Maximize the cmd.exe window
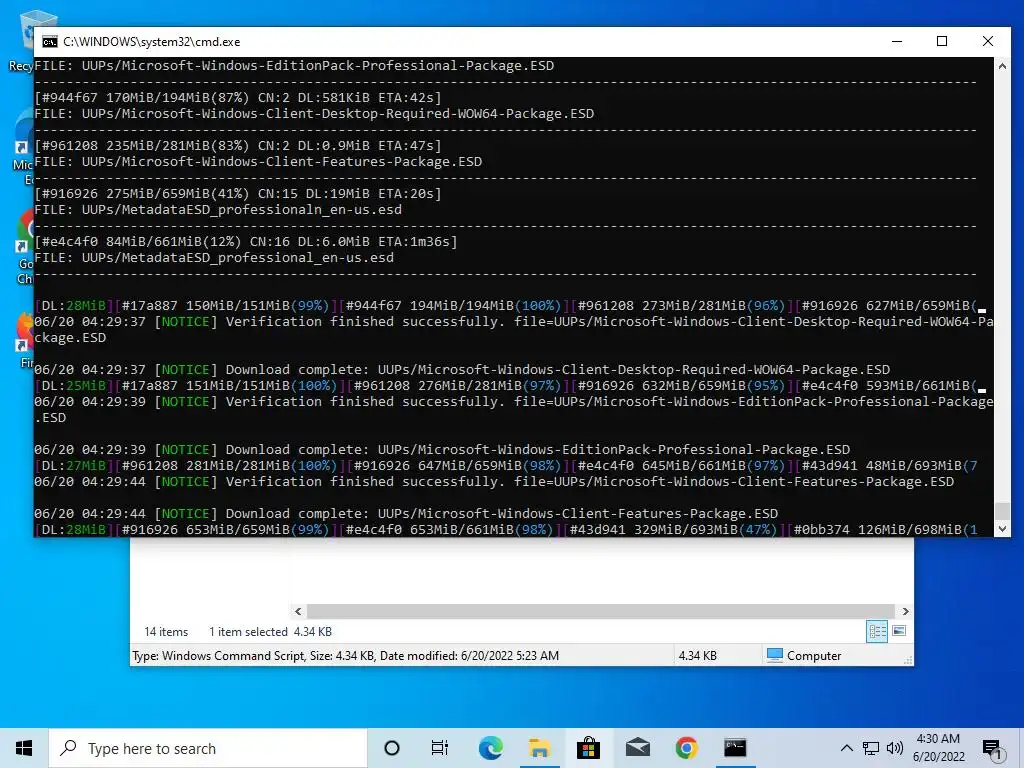The height and width of the screenshot is (768, 1024). [x=942, y=41]
